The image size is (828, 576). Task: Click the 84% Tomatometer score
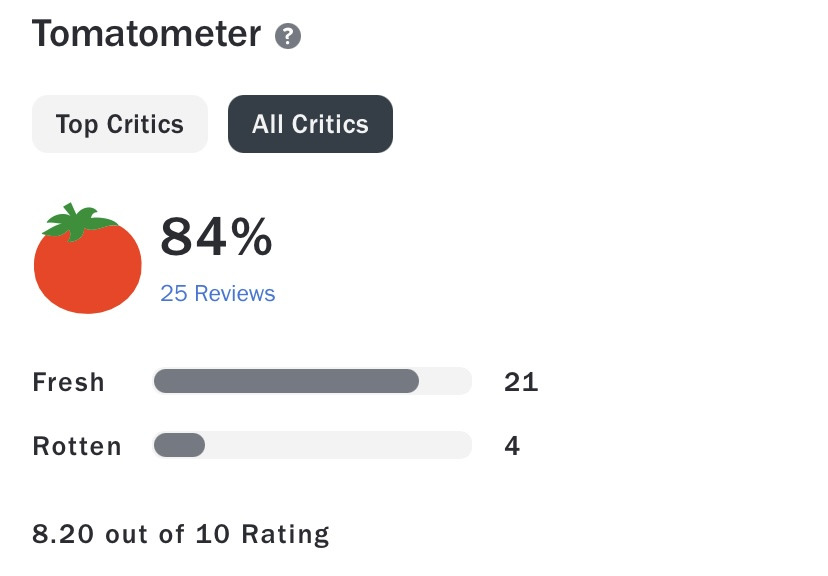tap(200, 238)
